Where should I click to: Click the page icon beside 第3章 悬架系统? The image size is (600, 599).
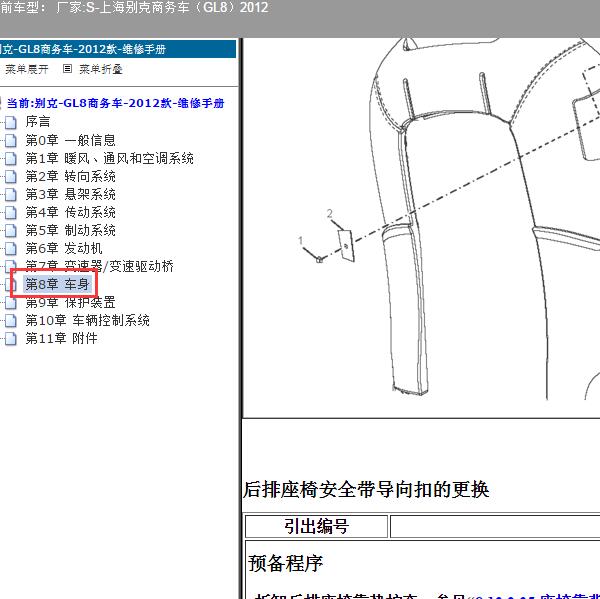11,194
